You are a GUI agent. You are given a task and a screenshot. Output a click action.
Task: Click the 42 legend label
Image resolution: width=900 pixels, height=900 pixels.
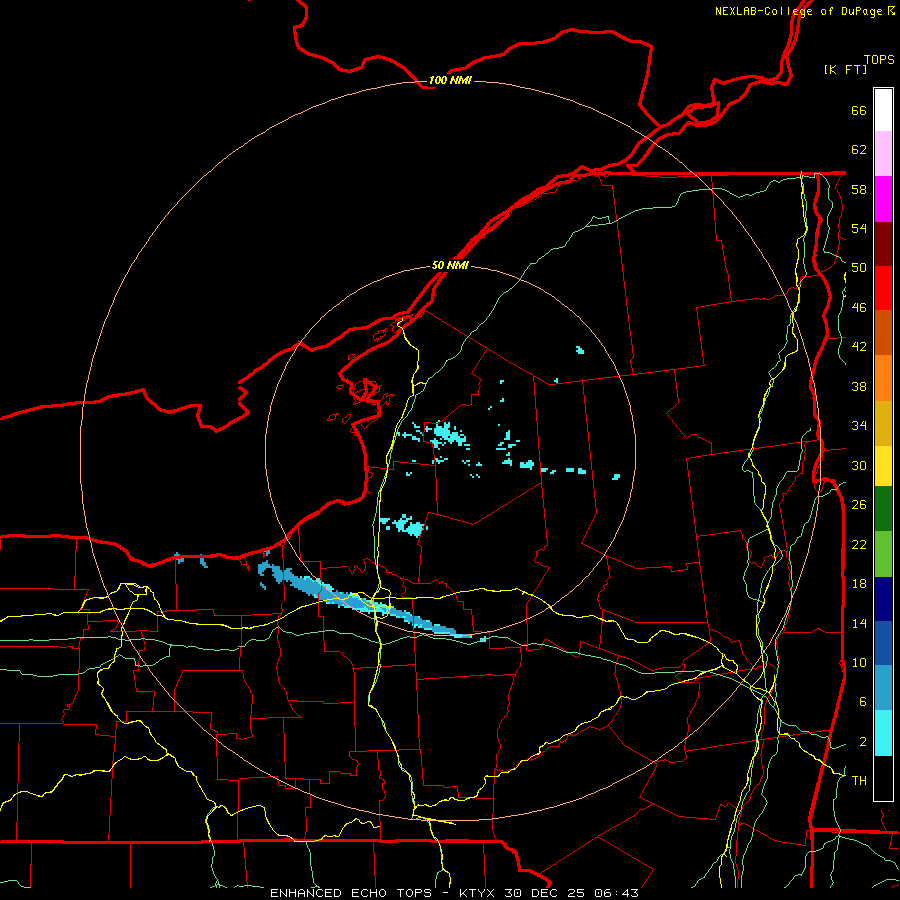point(859,346)
